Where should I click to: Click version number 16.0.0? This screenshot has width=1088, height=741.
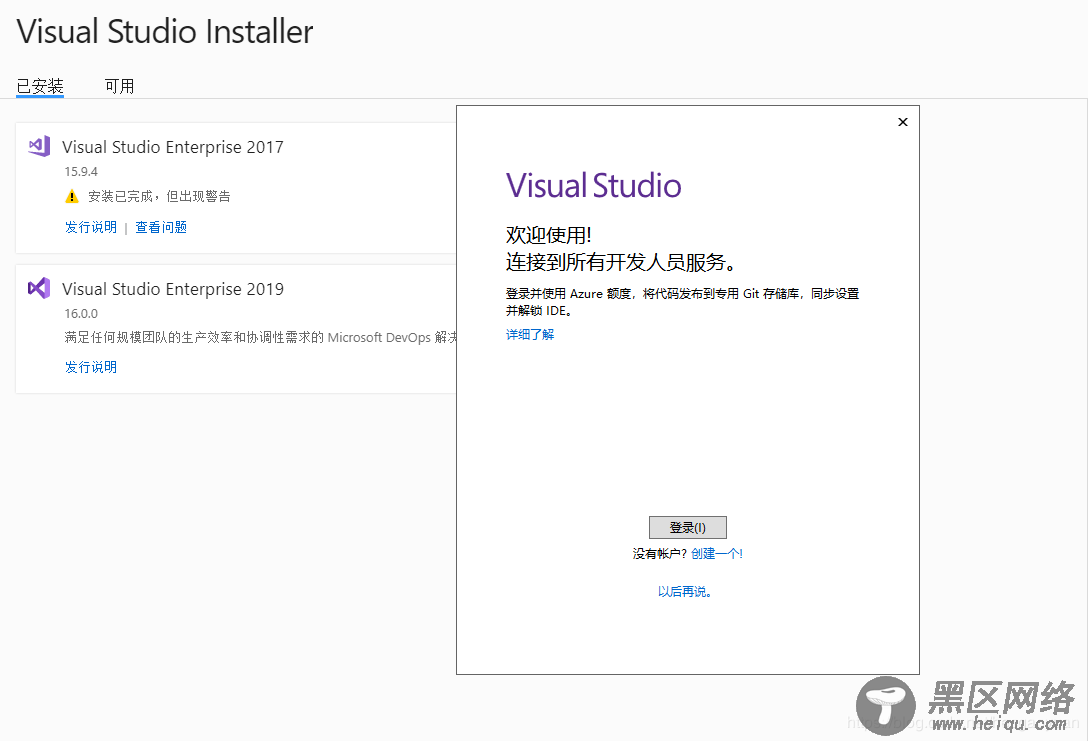[81, 314]
